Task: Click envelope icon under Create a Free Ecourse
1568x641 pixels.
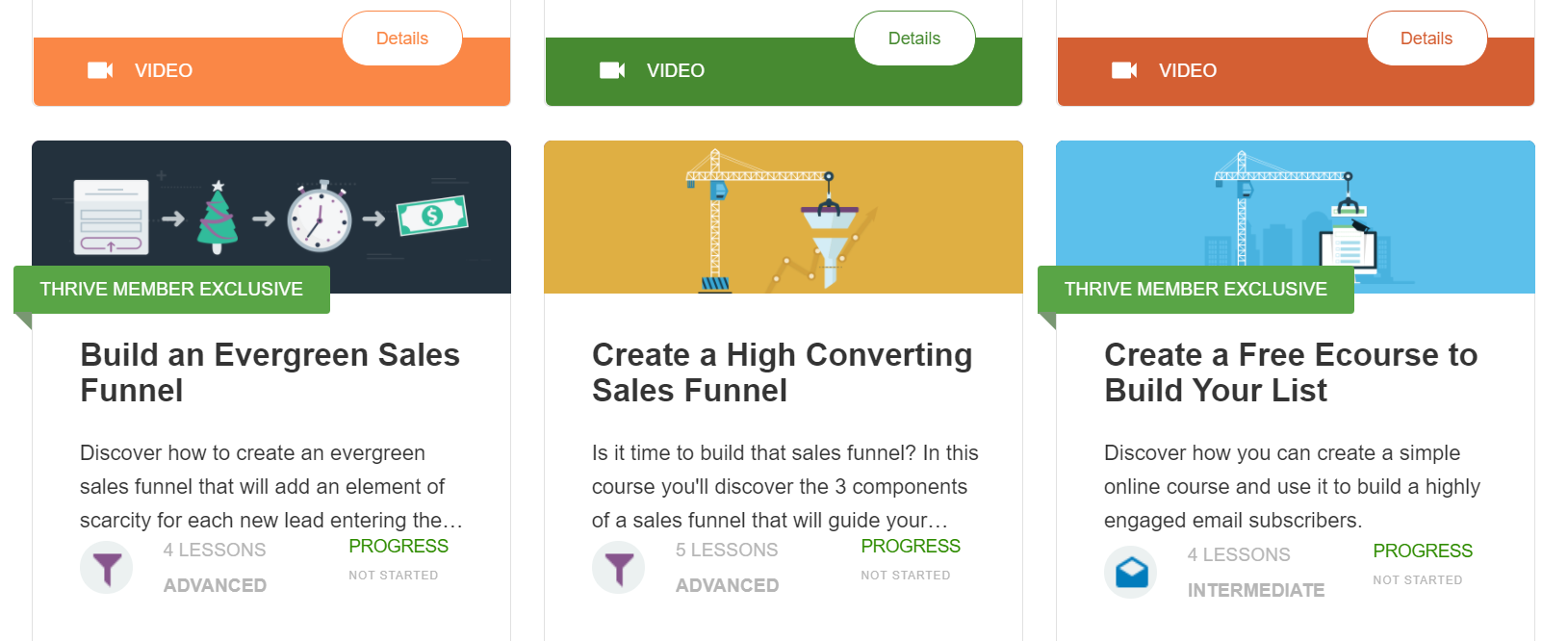Action: (x=1131, y=573)
